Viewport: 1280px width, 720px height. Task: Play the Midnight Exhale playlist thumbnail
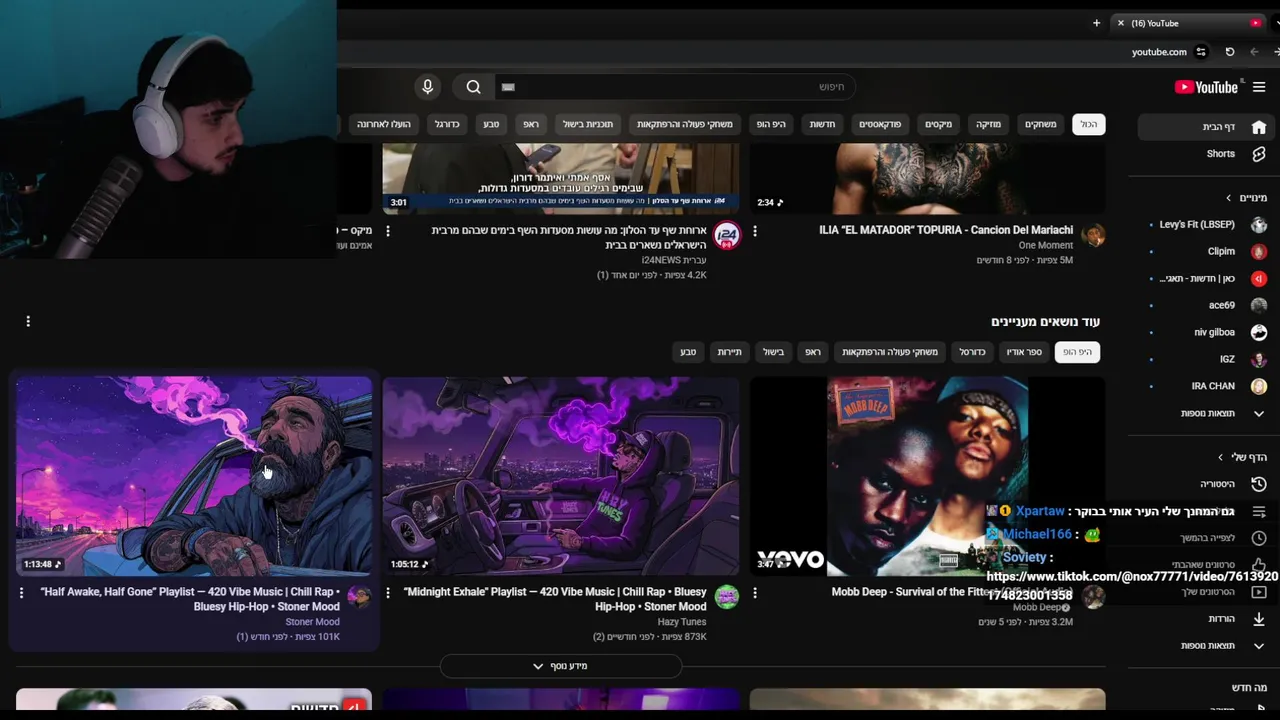click(561, 476)
